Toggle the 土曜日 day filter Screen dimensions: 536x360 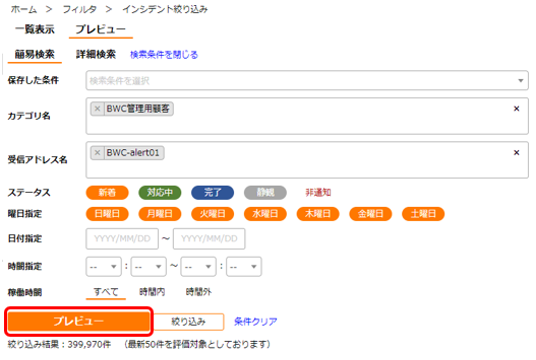pyautogui.click(x=423, y=214)
